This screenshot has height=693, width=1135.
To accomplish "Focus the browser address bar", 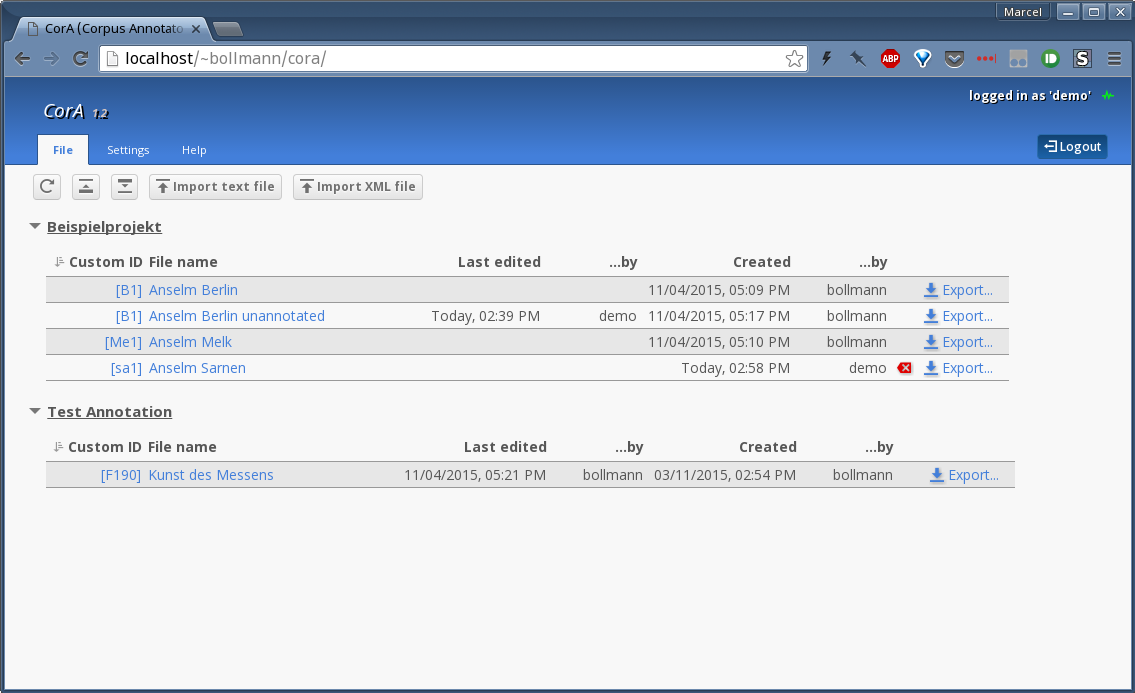I will tap(450, 59).
